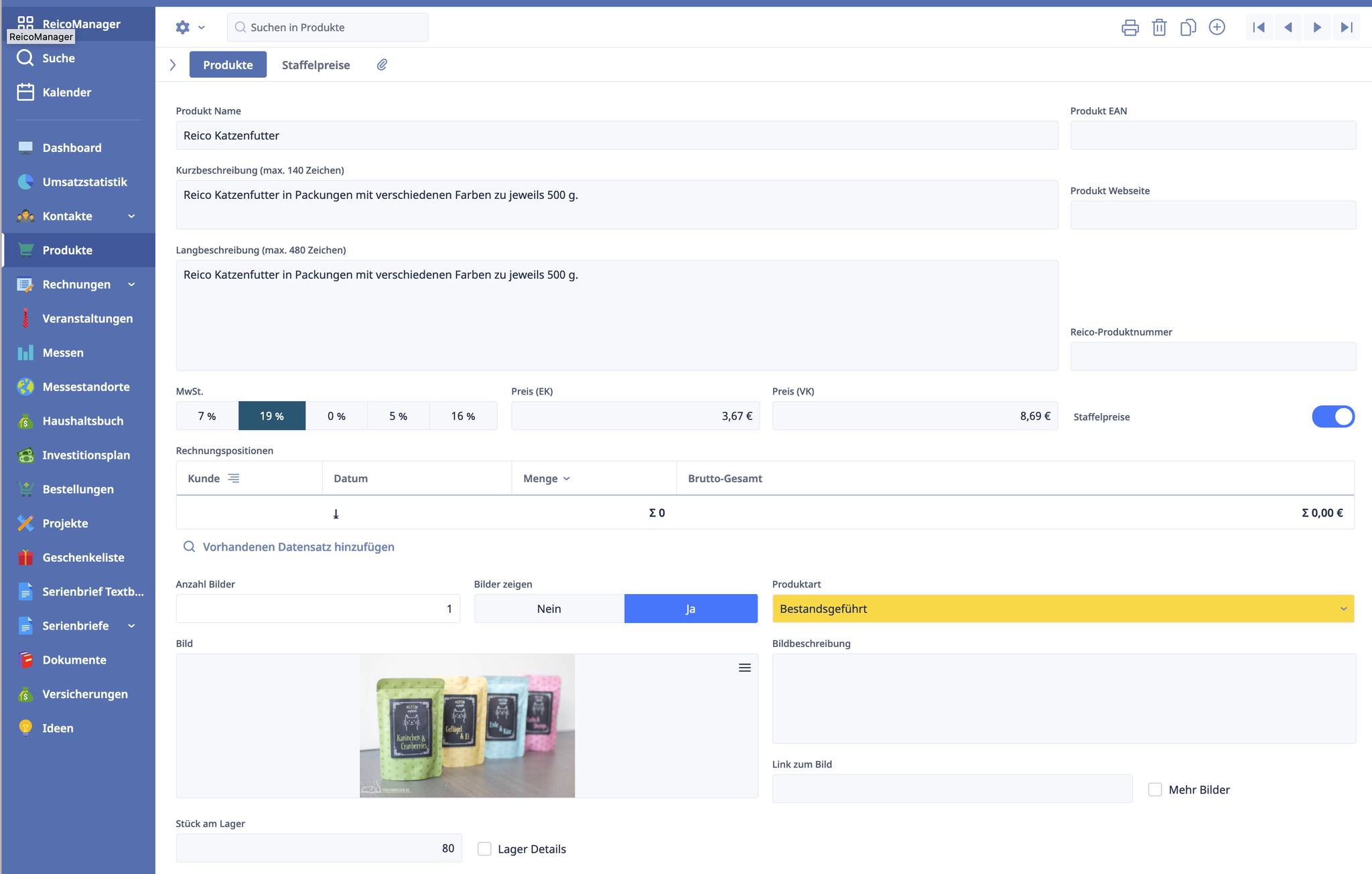The image size is (1372, 874).
Task: Click the Ideen lightbulb icon
Action: tap(25, 728)
